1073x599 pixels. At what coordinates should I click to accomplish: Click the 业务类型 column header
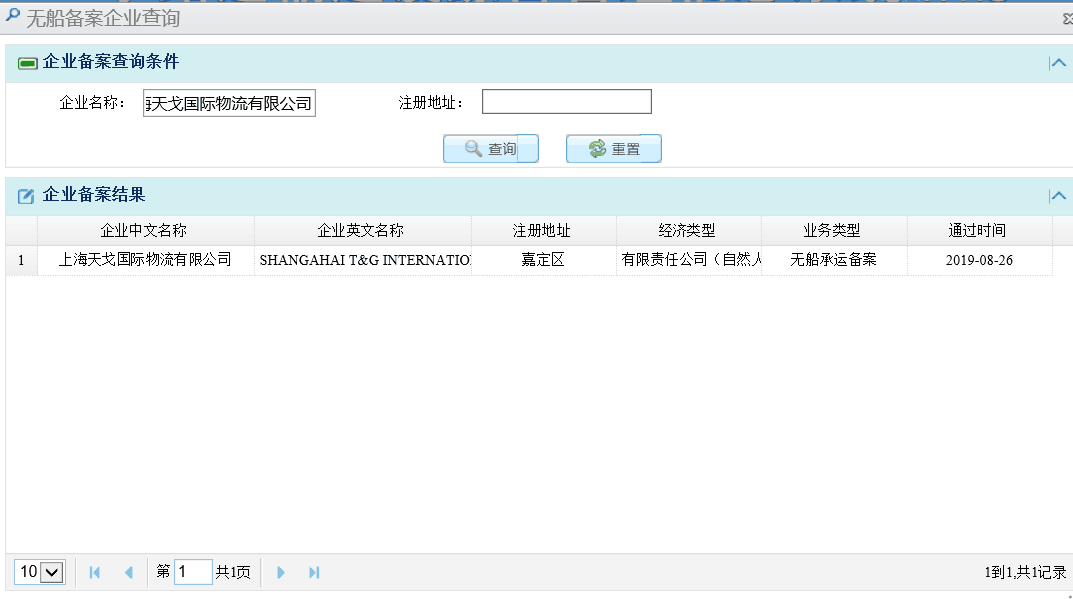(833, 231)
